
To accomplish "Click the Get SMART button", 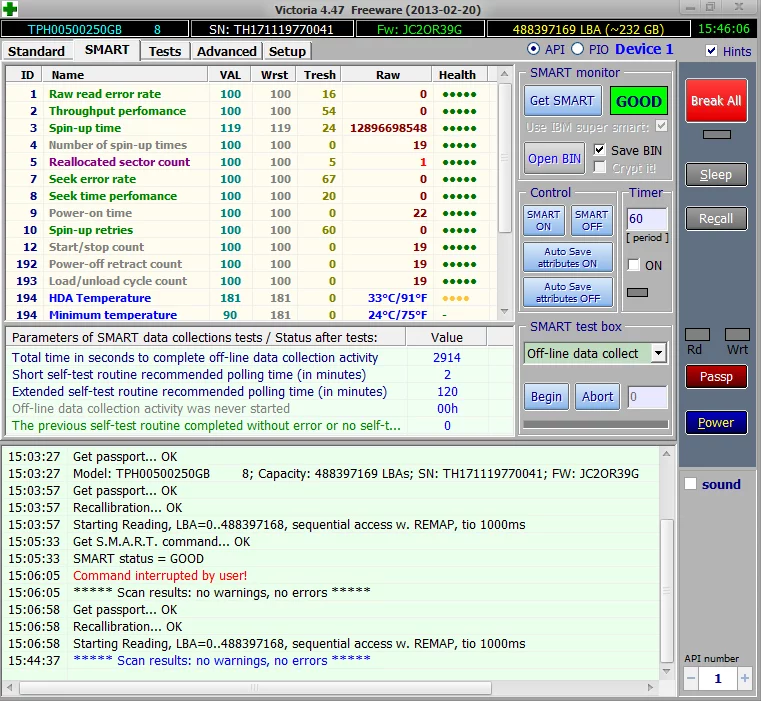I will point(563,101).
